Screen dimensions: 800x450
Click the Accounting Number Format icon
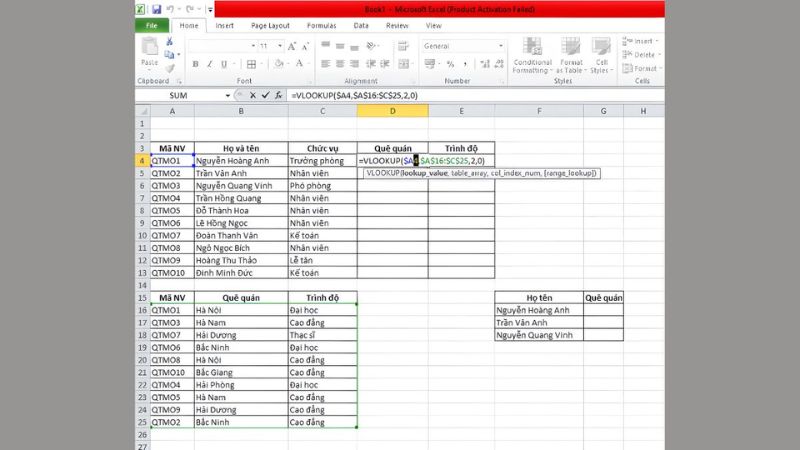point(430,64)
